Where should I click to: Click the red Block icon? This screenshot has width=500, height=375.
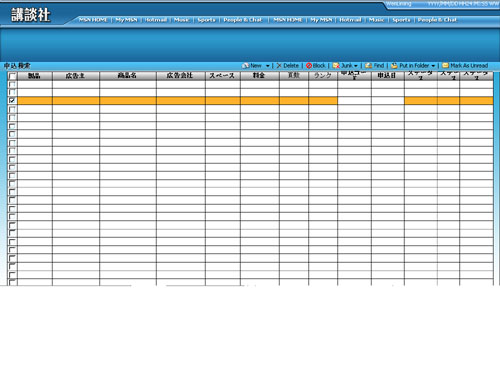(x=309, y=66)
